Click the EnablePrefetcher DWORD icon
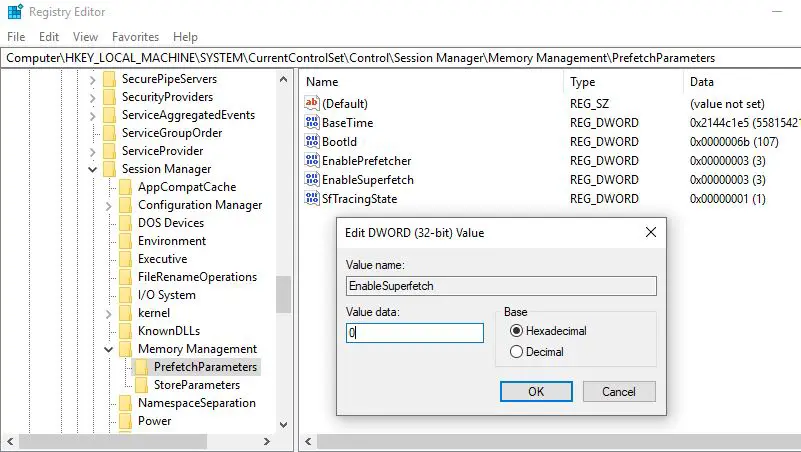The height and width of the screenshot is (452, 801). (312, 160)
